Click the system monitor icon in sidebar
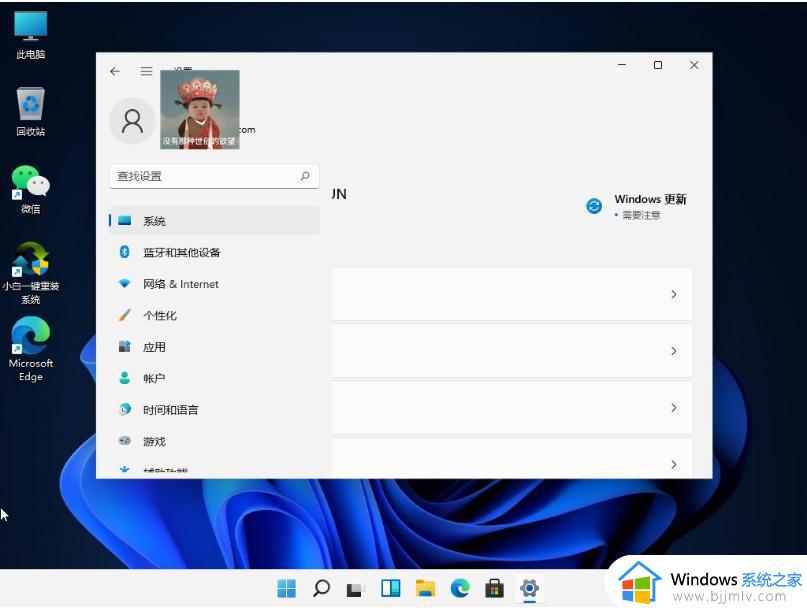 point(125,220)
